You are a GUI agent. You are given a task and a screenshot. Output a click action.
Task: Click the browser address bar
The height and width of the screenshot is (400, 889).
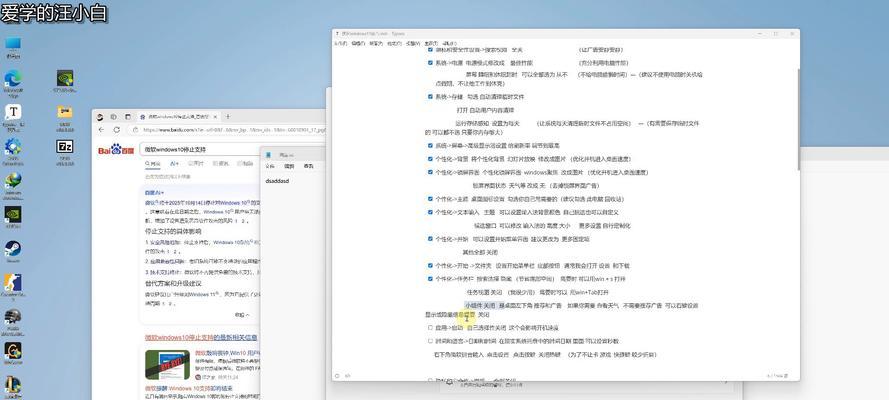click(x=227, y=130)
